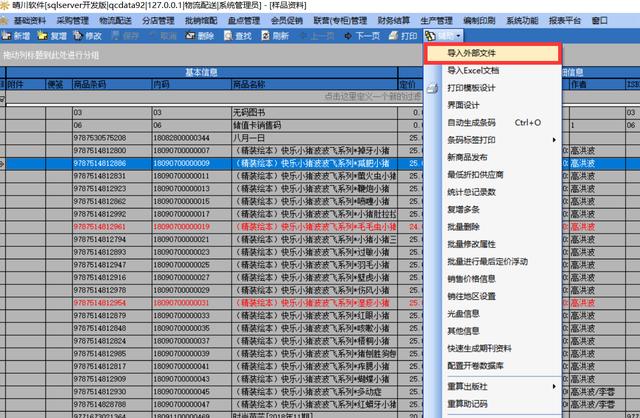The image size is (640, 418).
Task: Expand the 条码标签打印 submenu
Action: point(493,140)
